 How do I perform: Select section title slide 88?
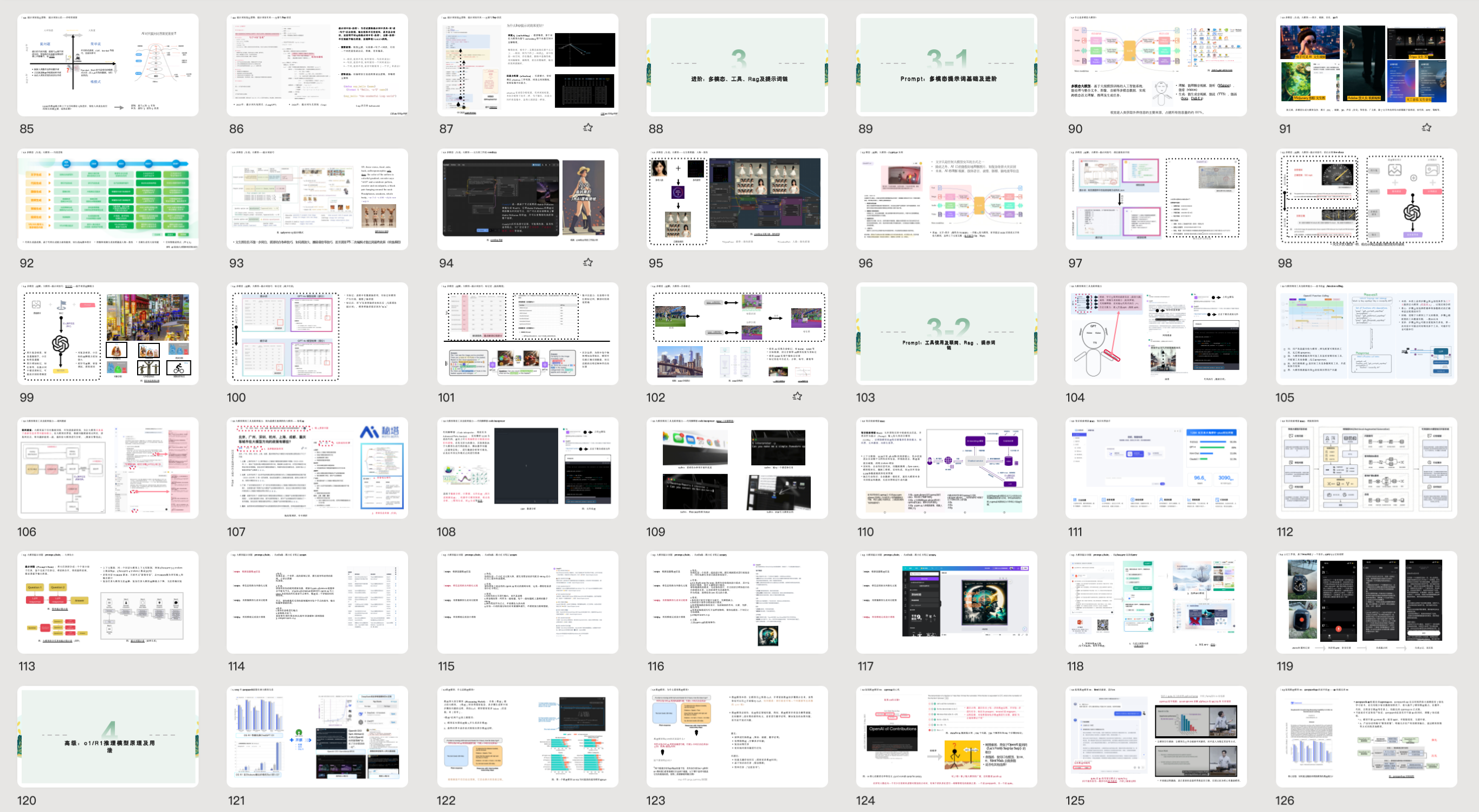tap(737, 65)
